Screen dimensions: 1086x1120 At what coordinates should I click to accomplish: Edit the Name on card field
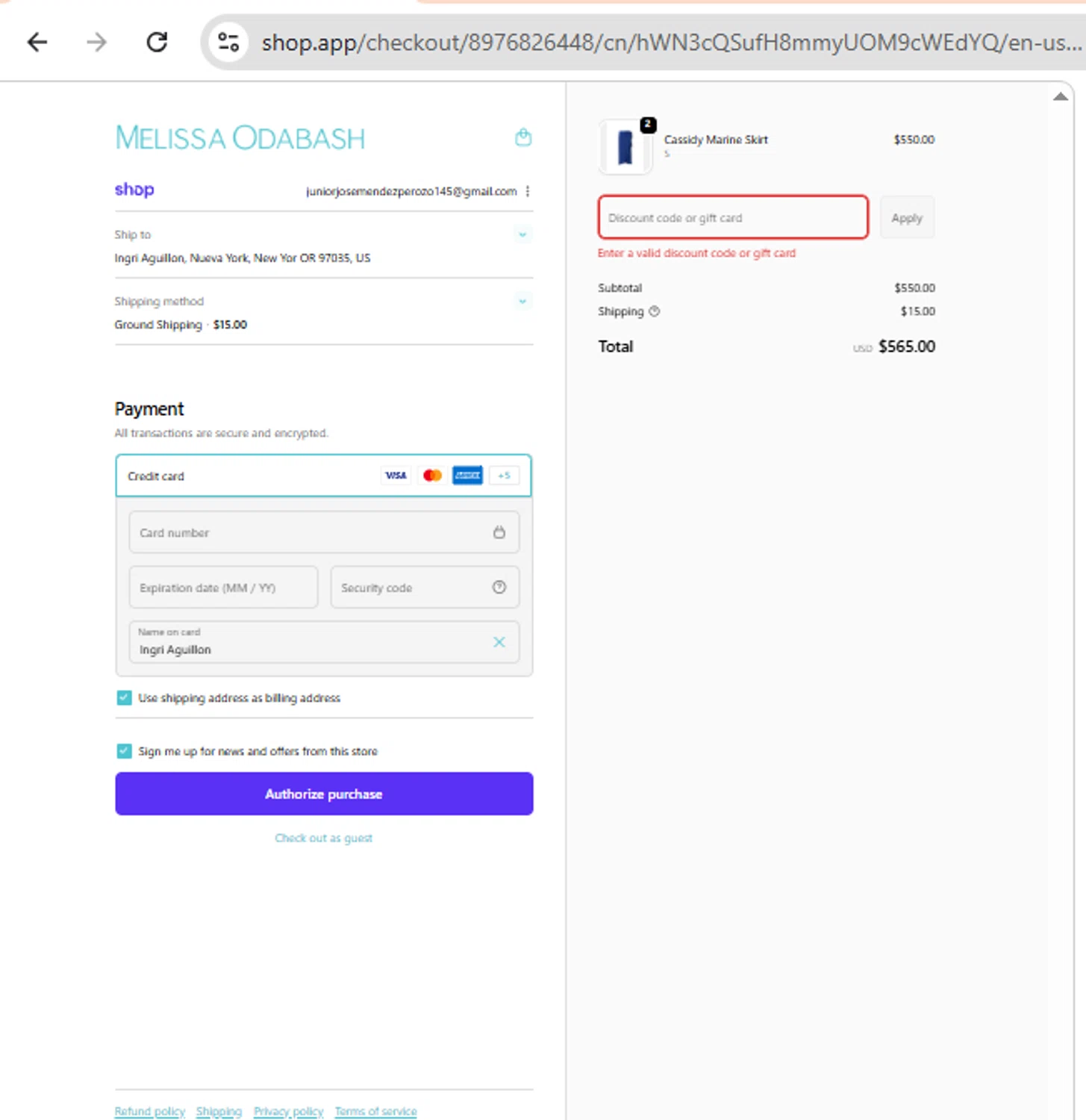(324, 642)
